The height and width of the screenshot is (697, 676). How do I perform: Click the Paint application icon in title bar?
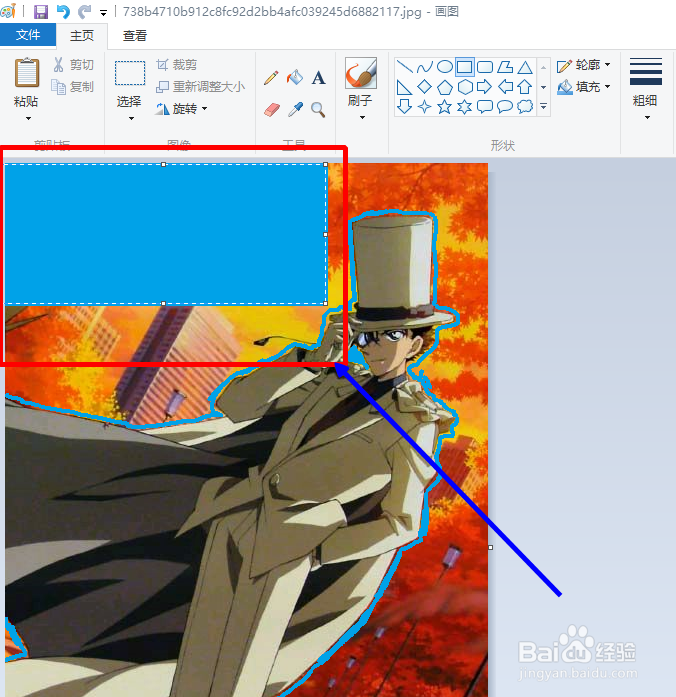tap(8, 11)
